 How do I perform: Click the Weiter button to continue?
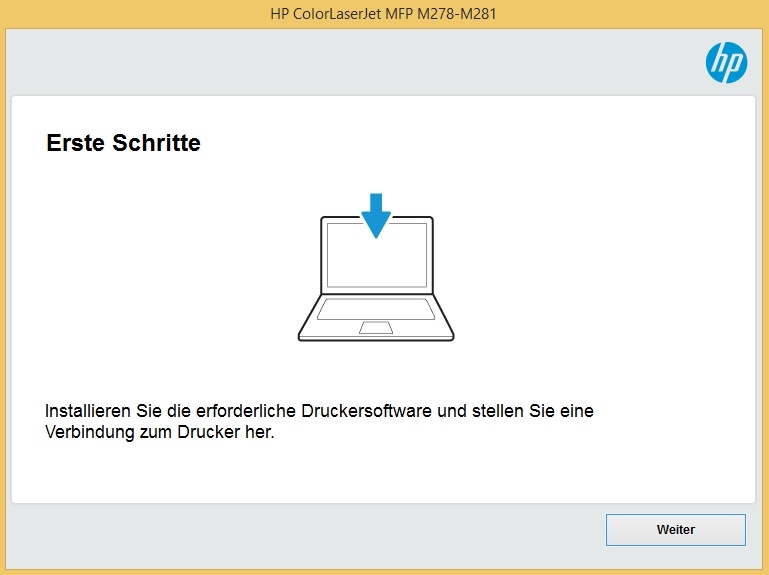[x=675, y=530]
